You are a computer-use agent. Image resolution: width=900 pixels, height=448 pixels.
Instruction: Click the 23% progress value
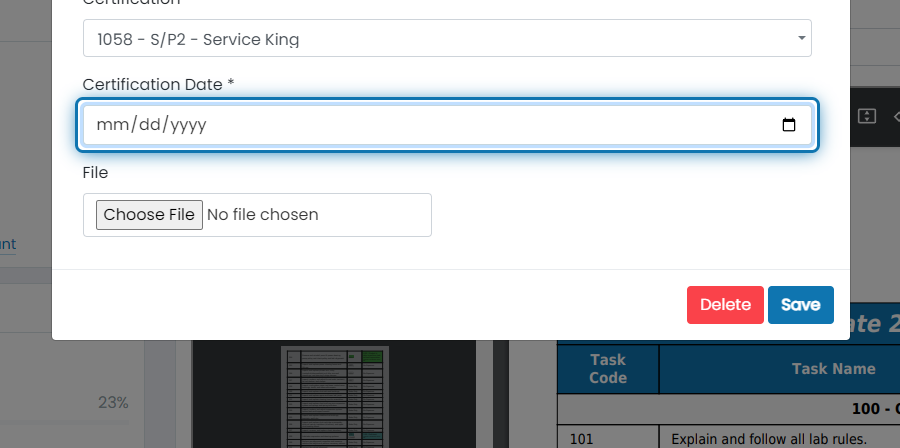(x=113, y=403)
